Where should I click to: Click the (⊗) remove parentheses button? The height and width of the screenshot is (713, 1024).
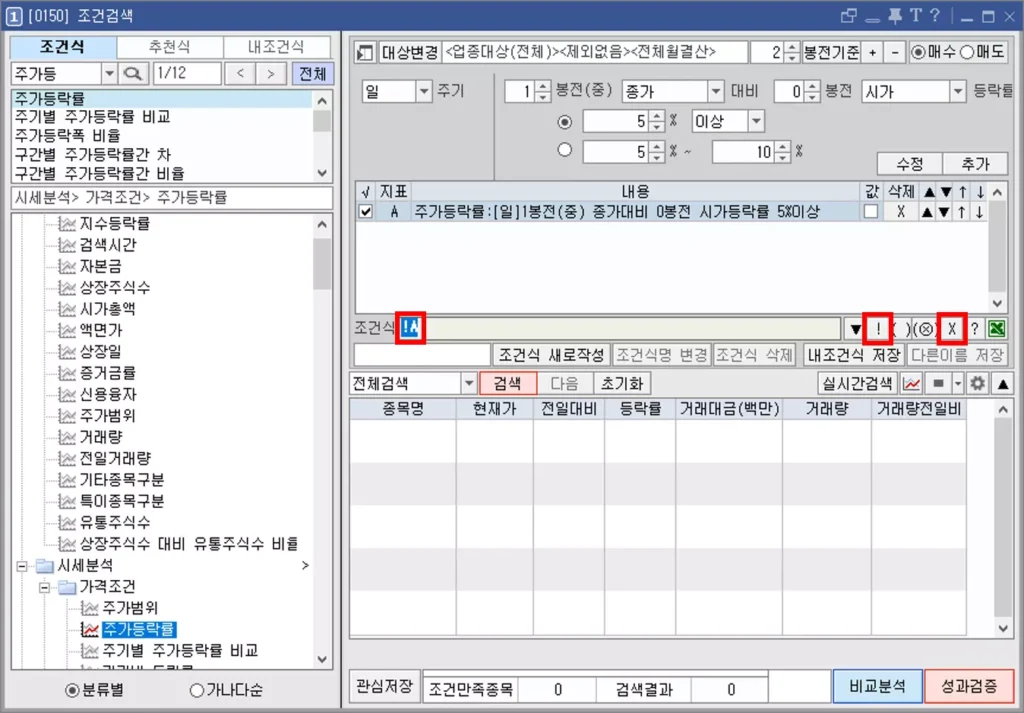[x=925, y=329]
